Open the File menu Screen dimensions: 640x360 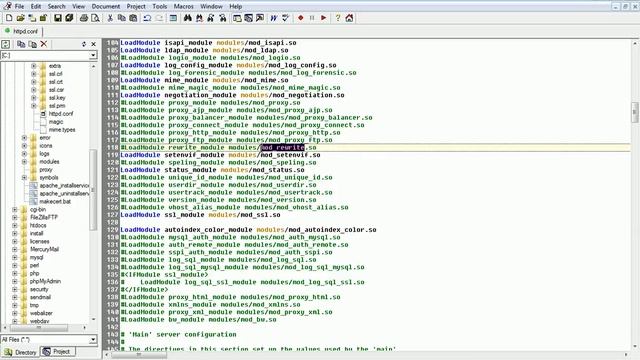pyautogui.click(x=19, y=6)
